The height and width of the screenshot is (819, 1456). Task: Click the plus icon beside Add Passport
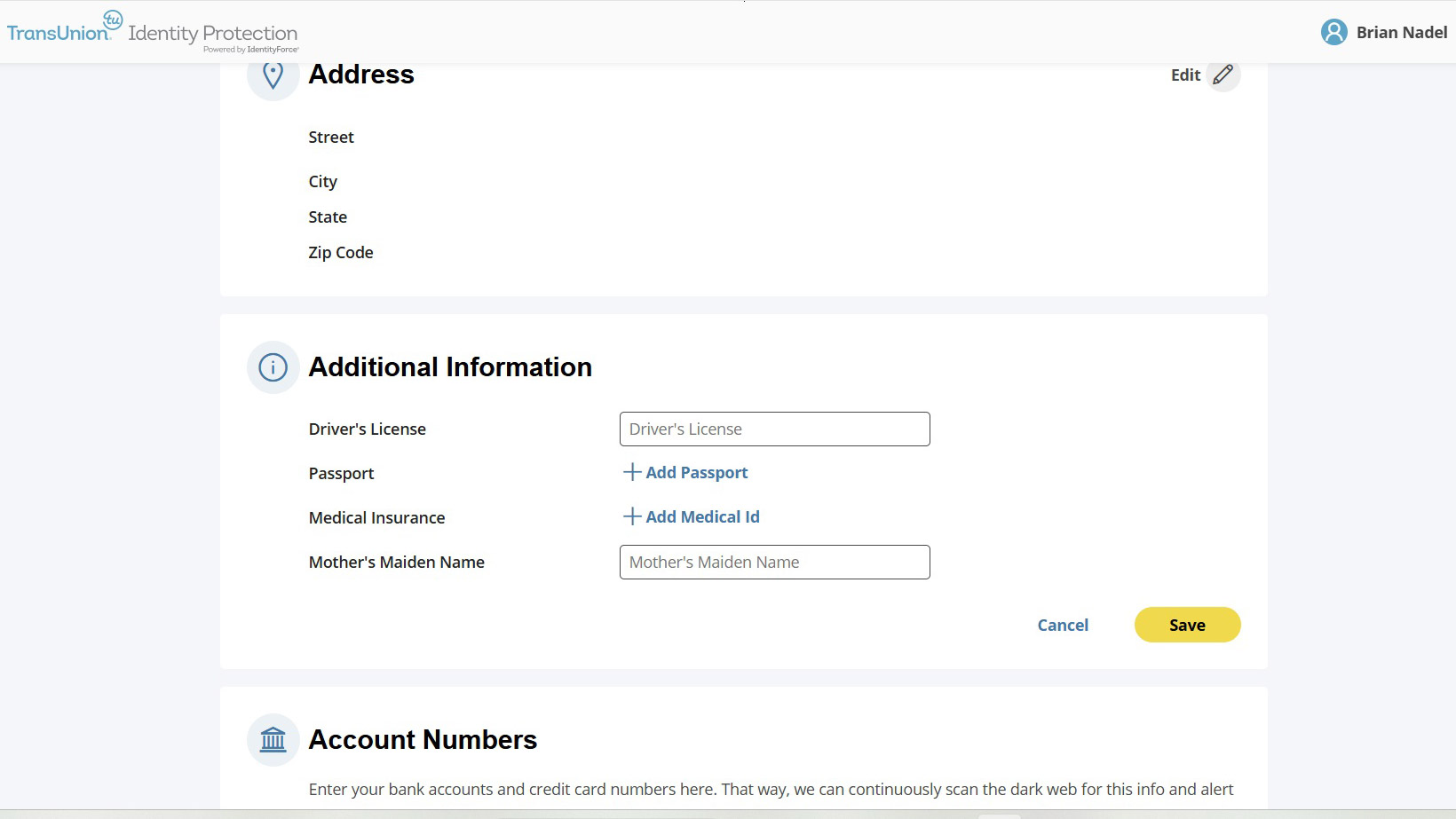[x=632, y=472]
